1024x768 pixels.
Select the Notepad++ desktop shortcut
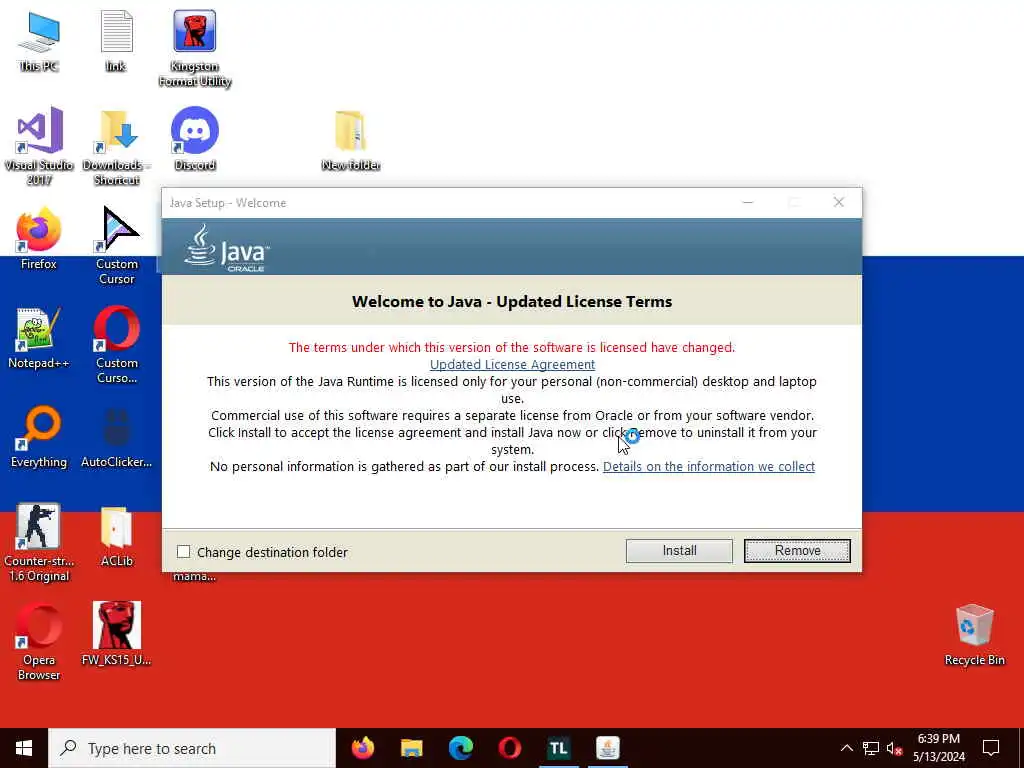click(39, 338)
